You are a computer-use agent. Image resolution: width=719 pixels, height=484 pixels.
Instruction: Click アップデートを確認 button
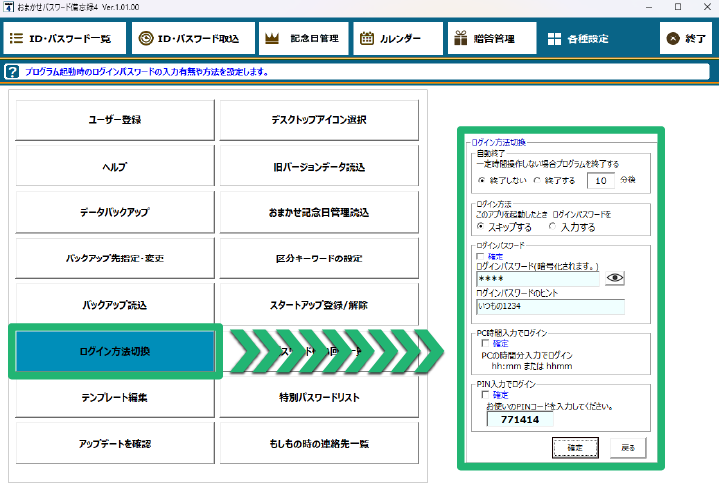(x=115, y=444)
